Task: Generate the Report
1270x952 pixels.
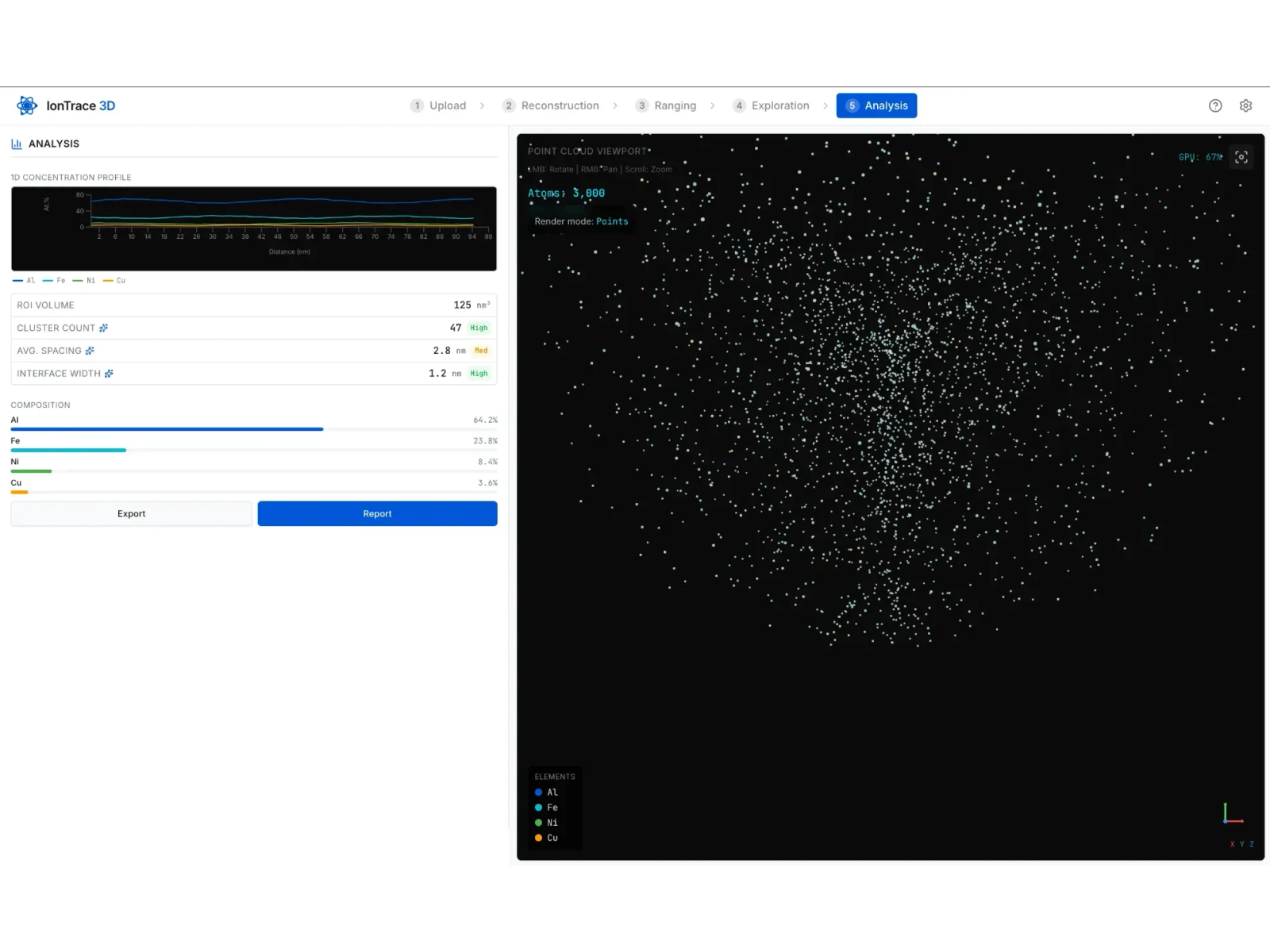Action: tap(377, 513)
